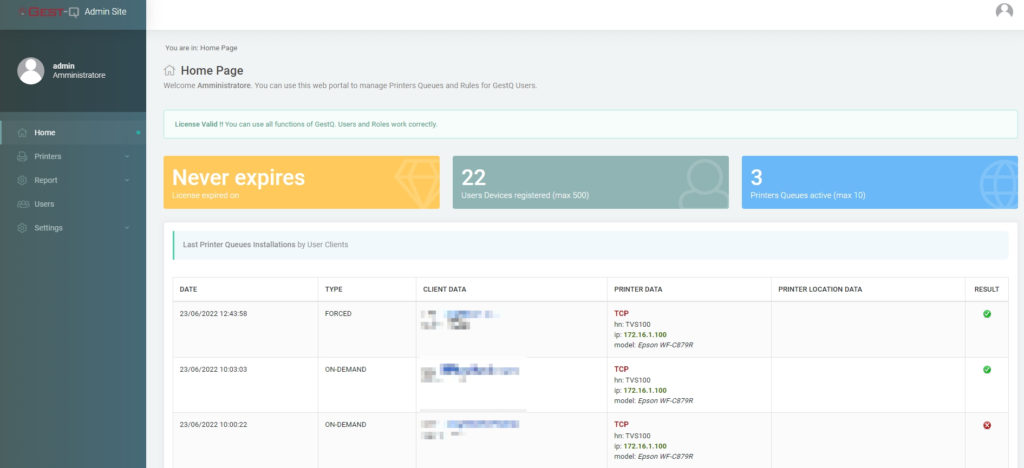The height and width of the screenshot is (468, 1024).
Task: Click the green success result icon for 12:43:58 row
Action: pos(987,314)
